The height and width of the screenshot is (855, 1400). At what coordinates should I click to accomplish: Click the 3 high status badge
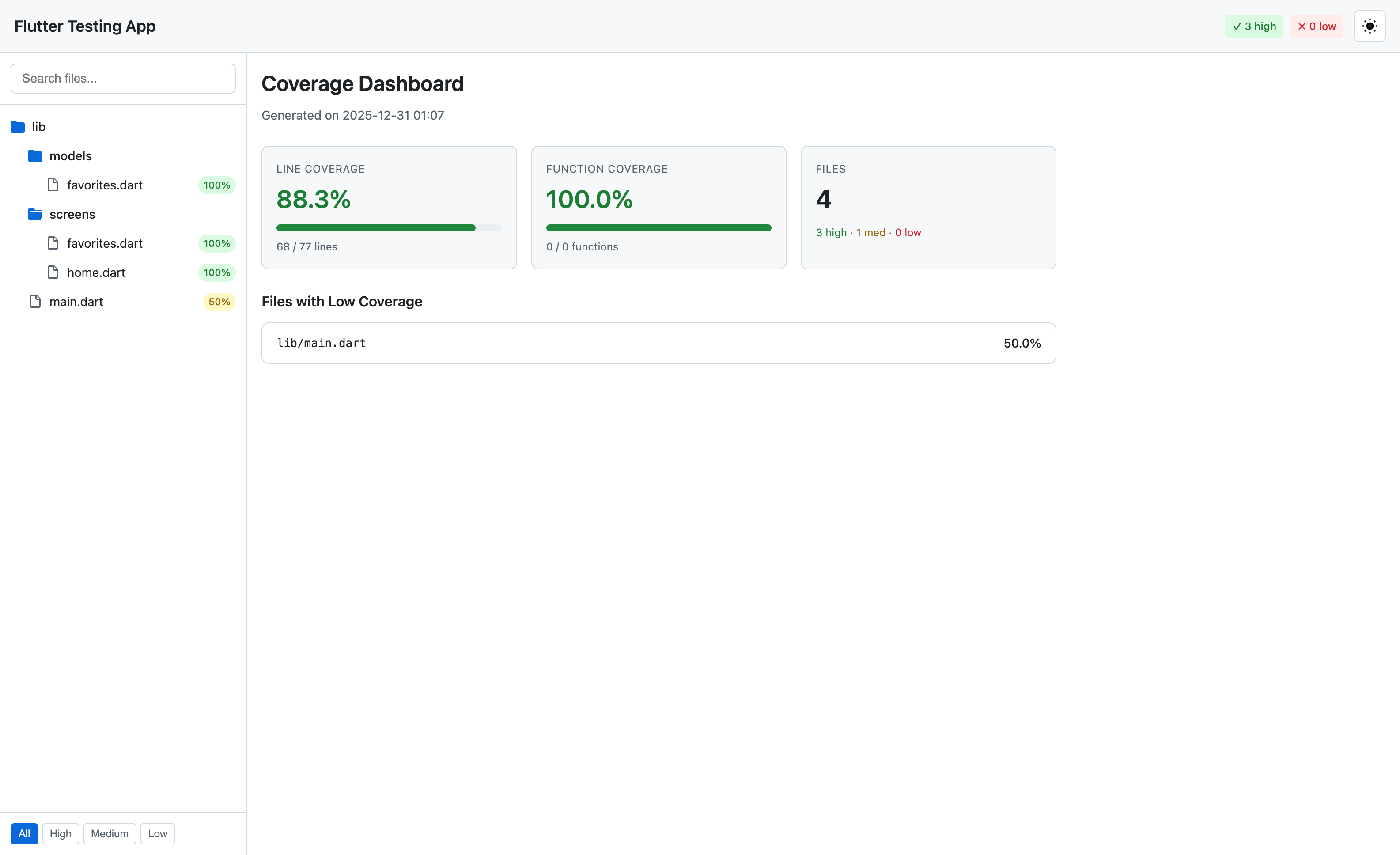[1253, 26]
